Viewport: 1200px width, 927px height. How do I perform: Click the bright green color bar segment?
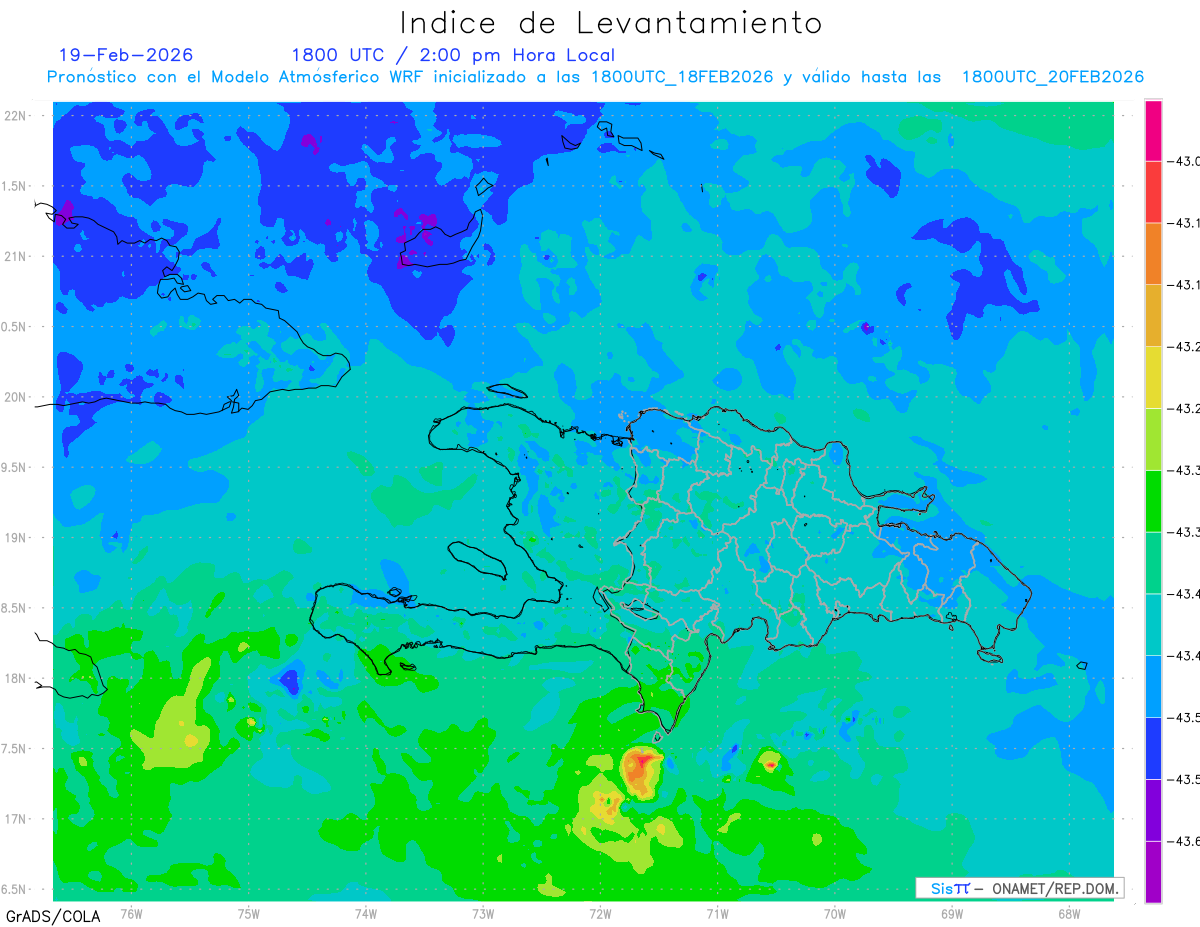[x=1153, y=500]
